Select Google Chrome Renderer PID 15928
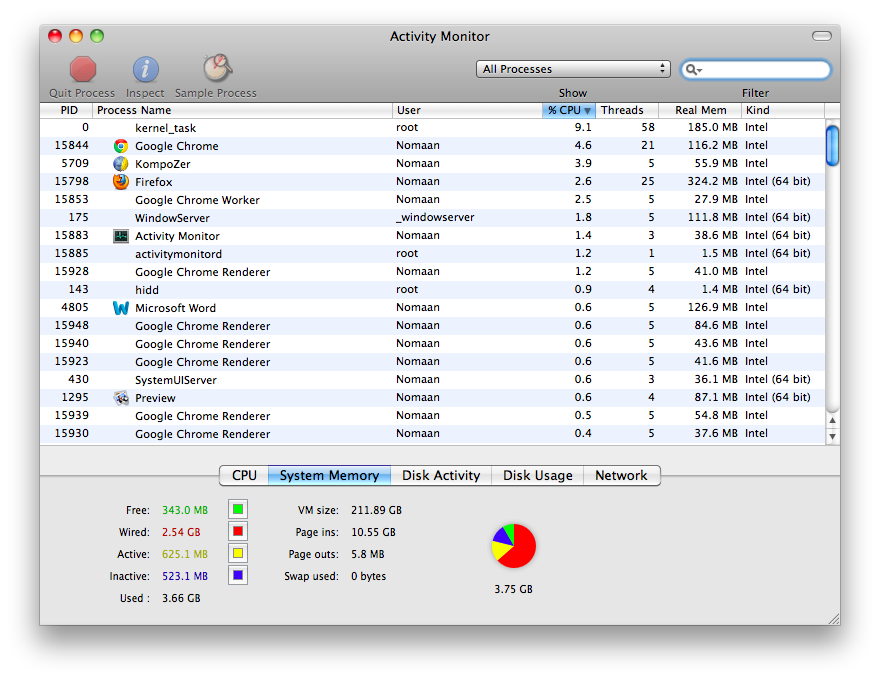The width and height of the screenshot is (880, 680). tap(432, 272)
